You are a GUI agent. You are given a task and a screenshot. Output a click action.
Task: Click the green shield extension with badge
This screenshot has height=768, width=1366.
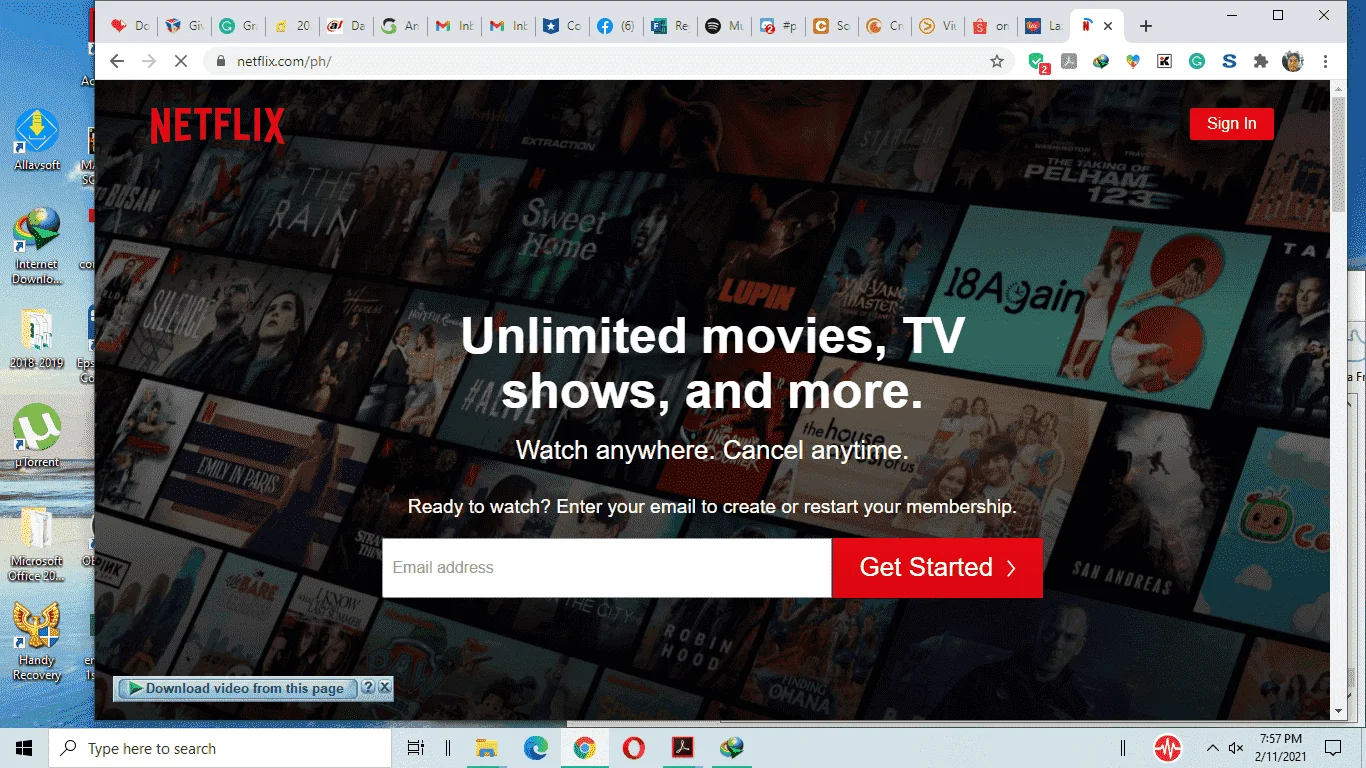pos(1038,62)
